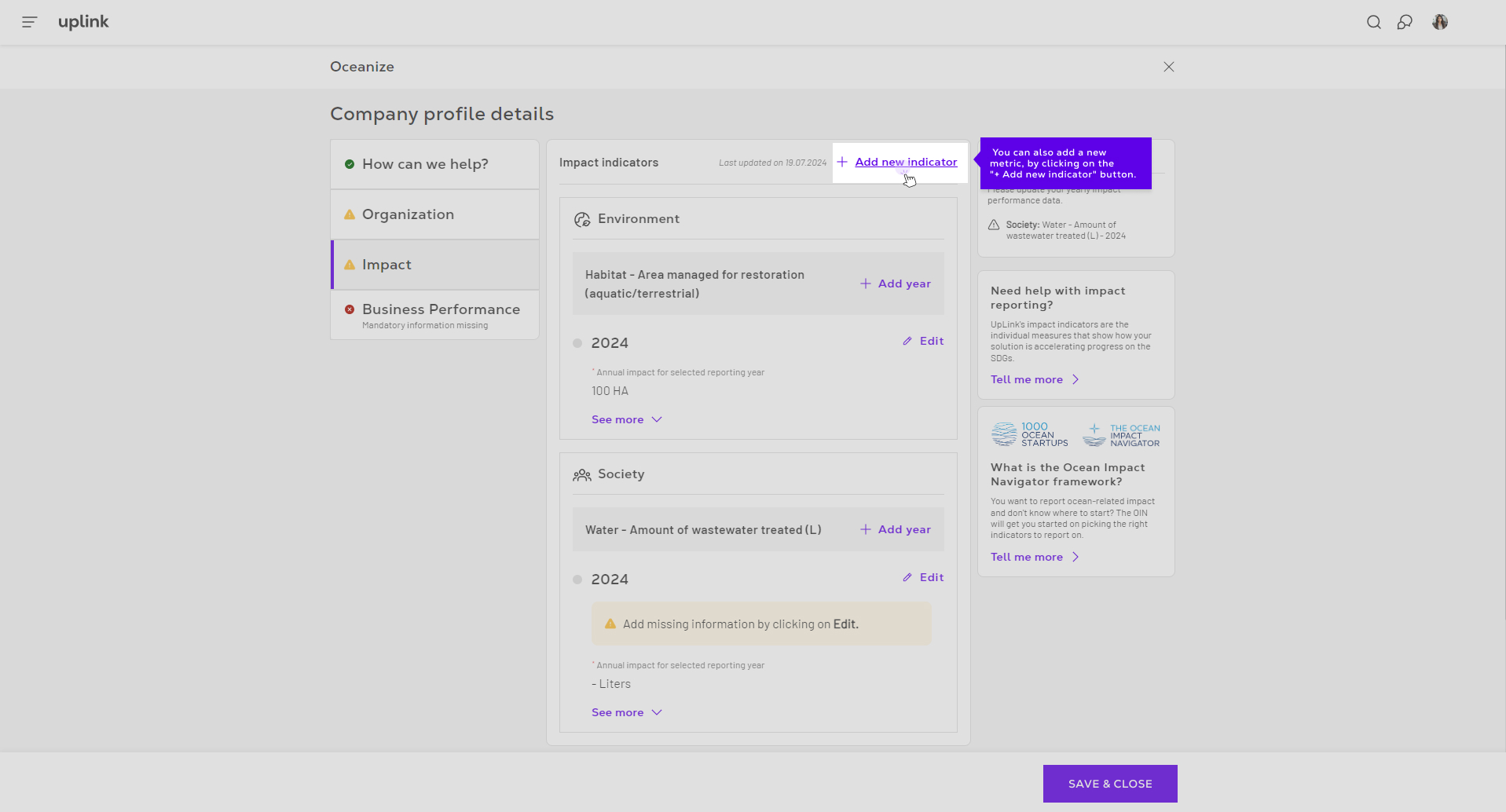
Task: Expand See more under Habitat indicator
Action: [x=626, y=420]
